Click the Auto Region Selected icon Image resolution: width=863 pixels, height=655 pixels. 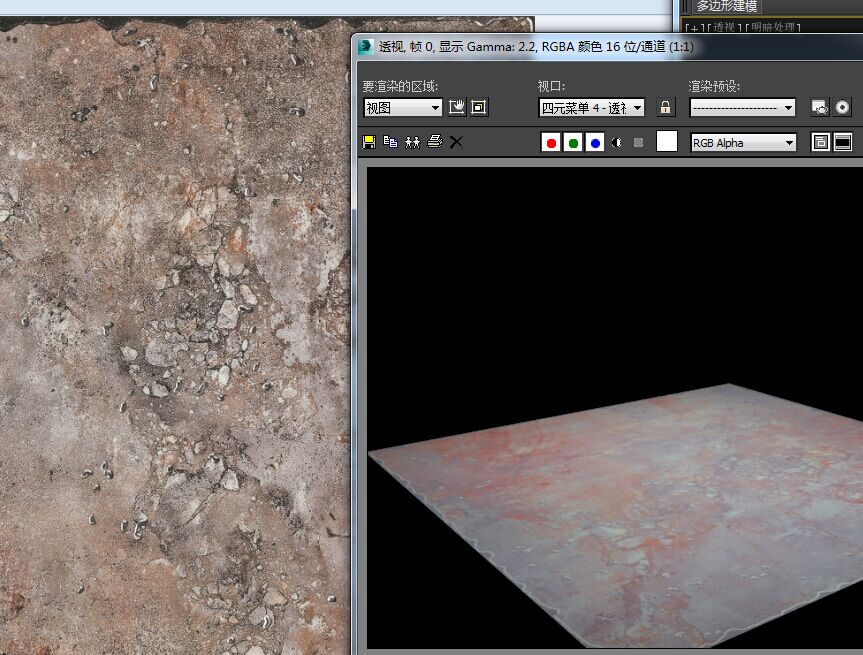(x=479, y=107)
